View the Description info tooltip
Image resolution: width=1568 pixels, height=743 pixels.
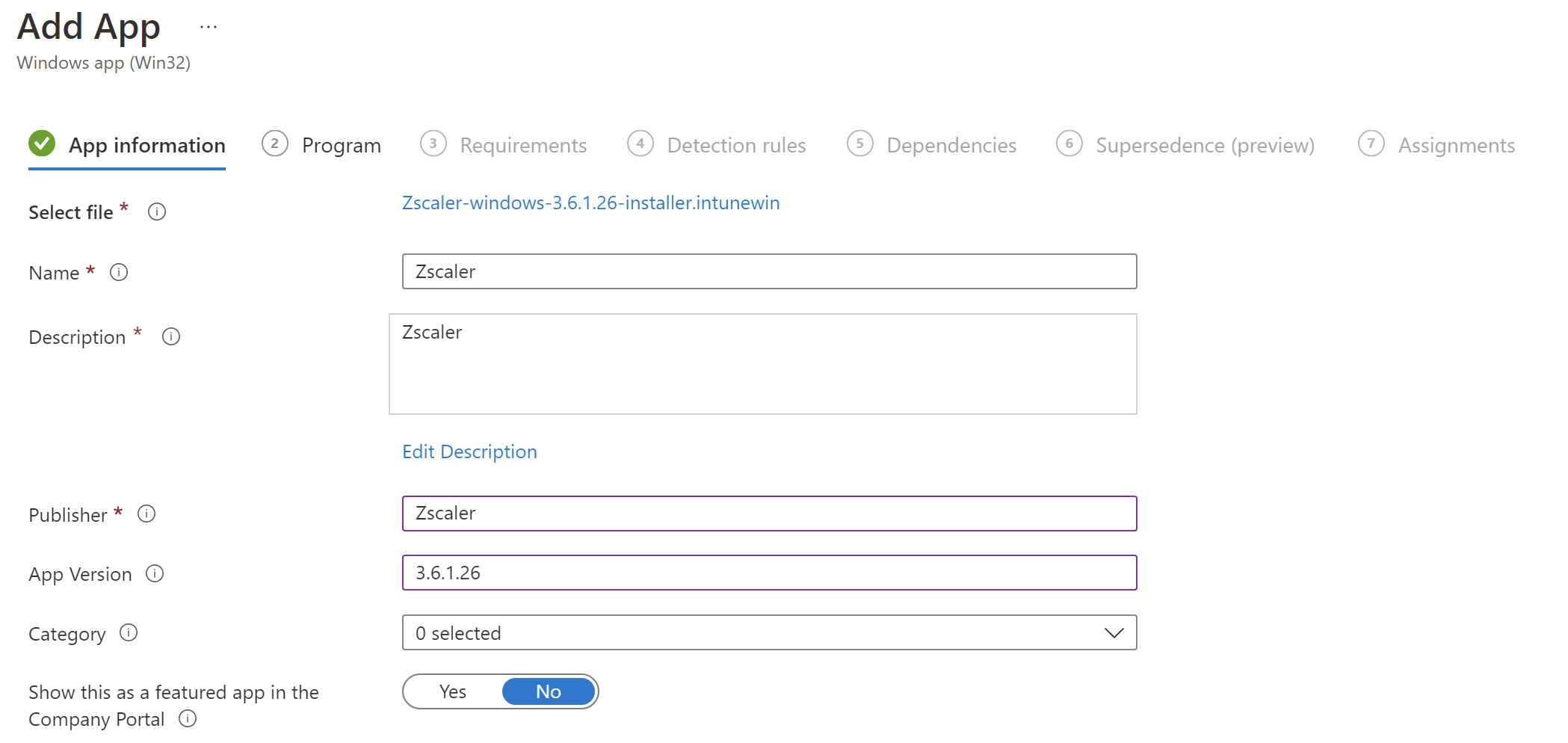tap(170, 337)
